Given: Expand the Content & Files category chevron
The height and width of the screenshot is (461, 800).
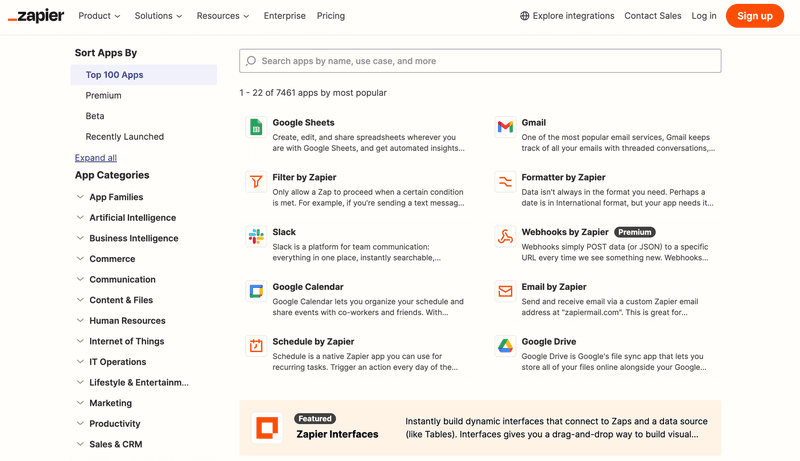Looking at the screenshot, I should (x=80, y=300).
